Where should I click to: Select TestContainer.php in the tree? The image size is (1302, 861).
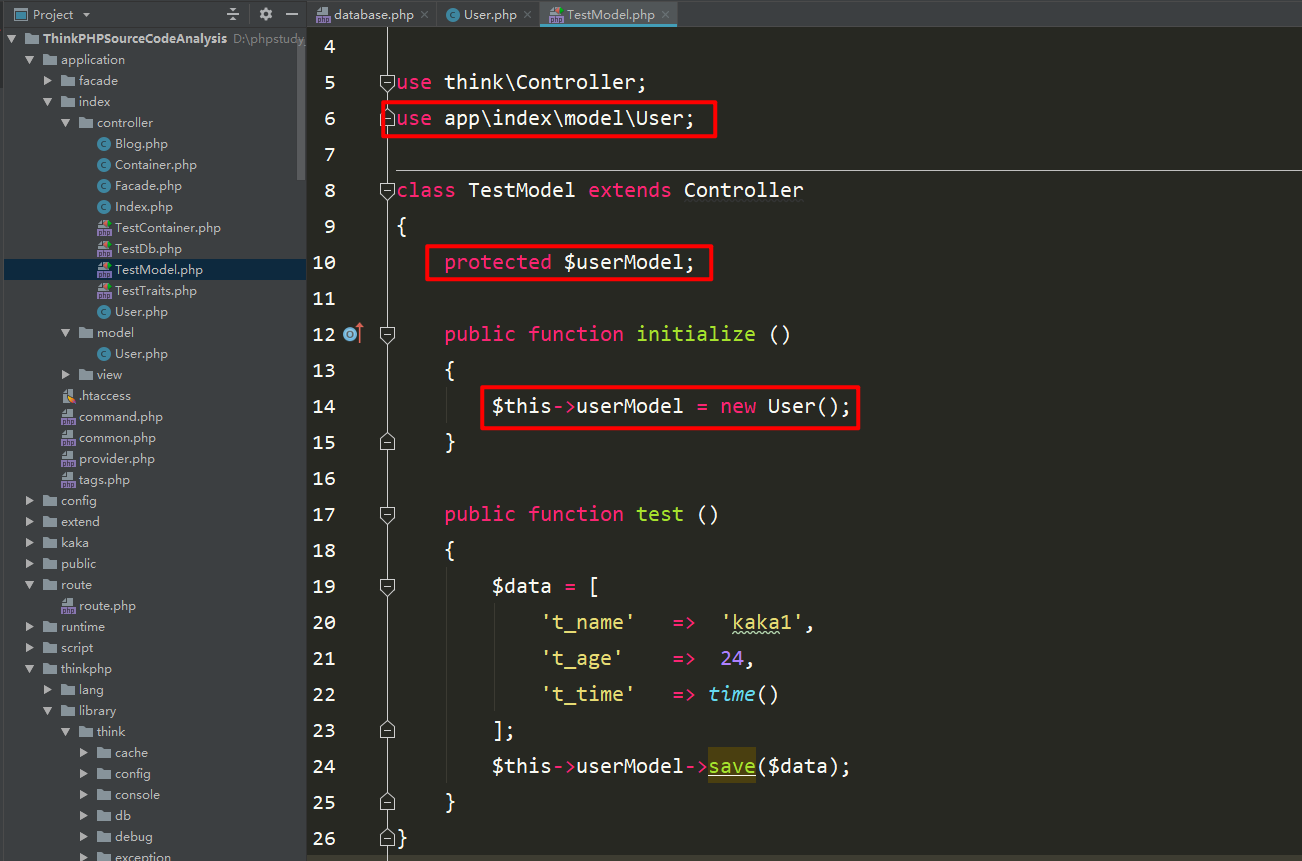click(167, 228)
